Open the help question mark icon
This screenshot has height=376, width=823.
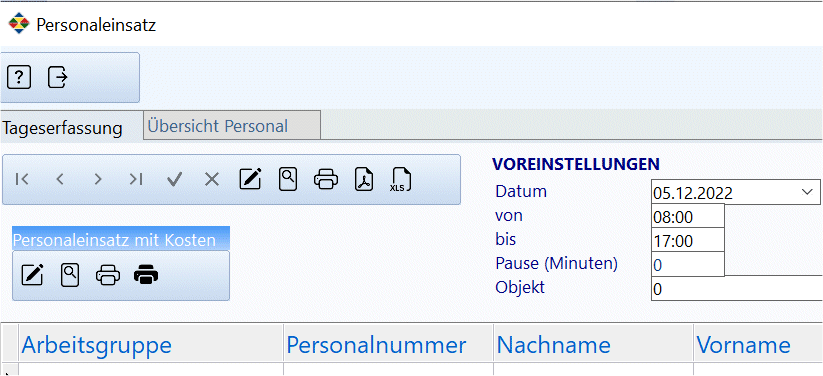coord(18,78)
